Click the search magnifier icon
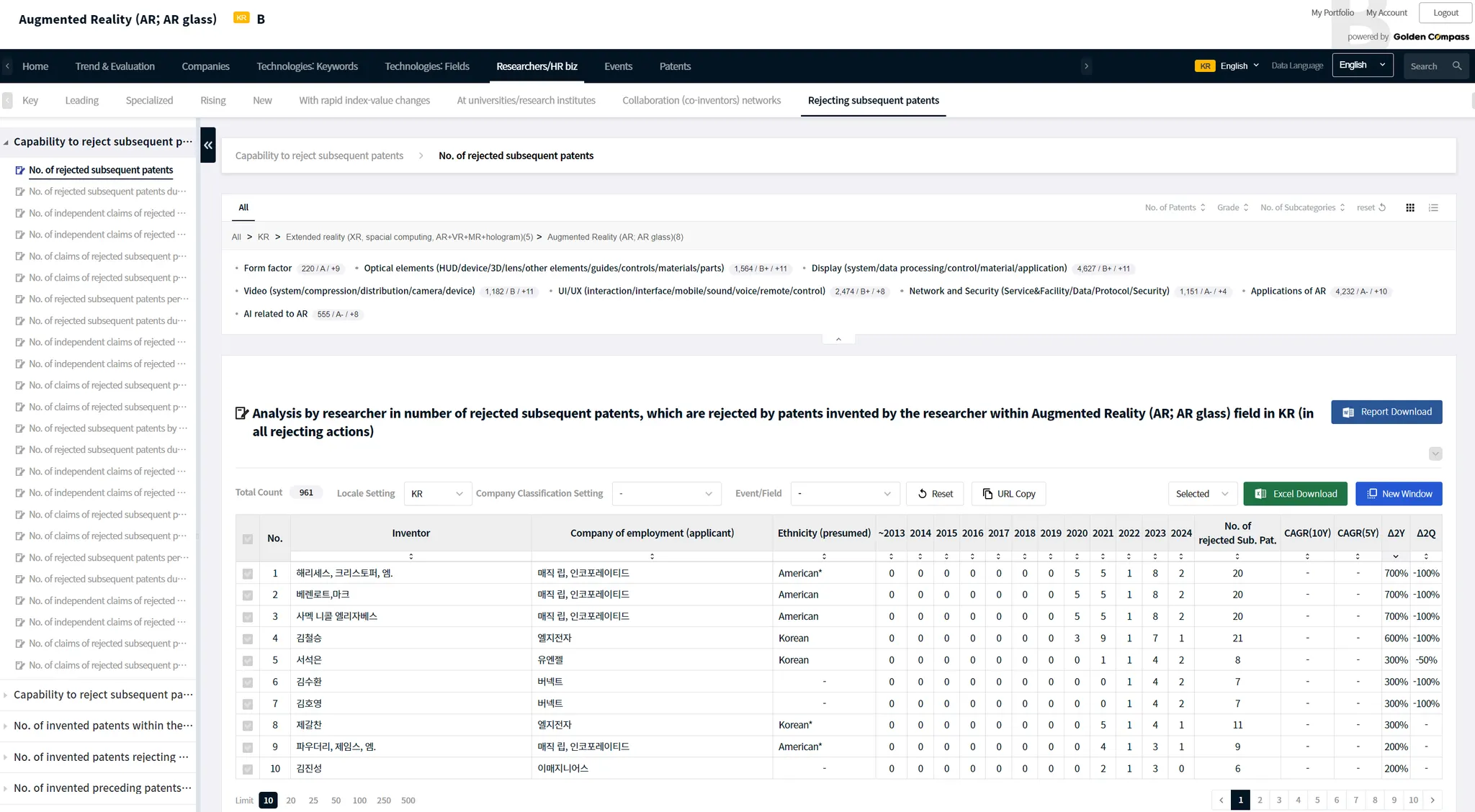This screenshot has width=1475, height=812. pyautogui.click(x=1457, y=66)
